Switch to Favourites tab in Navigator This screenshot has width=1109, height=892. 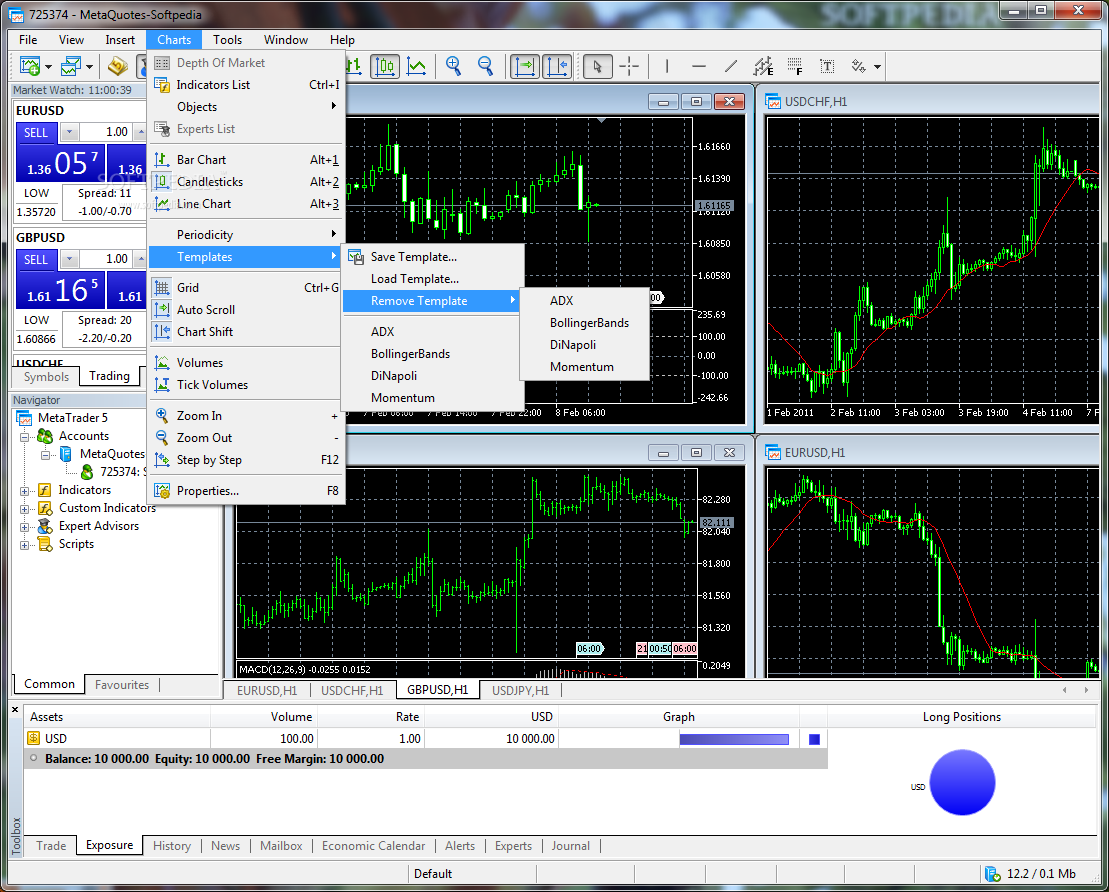click(122, 685)
